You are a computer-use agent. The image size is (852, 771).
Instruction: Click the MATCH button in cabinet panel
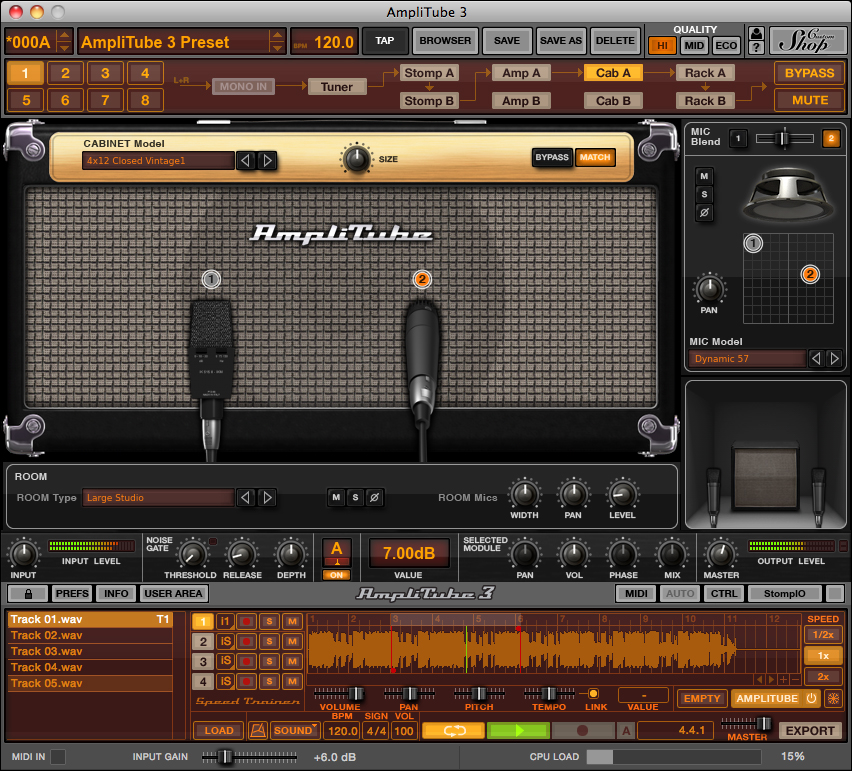point(595,157)
